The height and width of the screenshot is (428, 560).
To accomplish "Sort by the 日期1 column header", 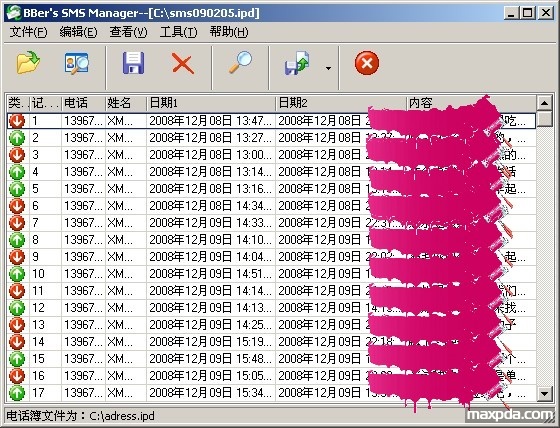I will (x=211, y=103).
